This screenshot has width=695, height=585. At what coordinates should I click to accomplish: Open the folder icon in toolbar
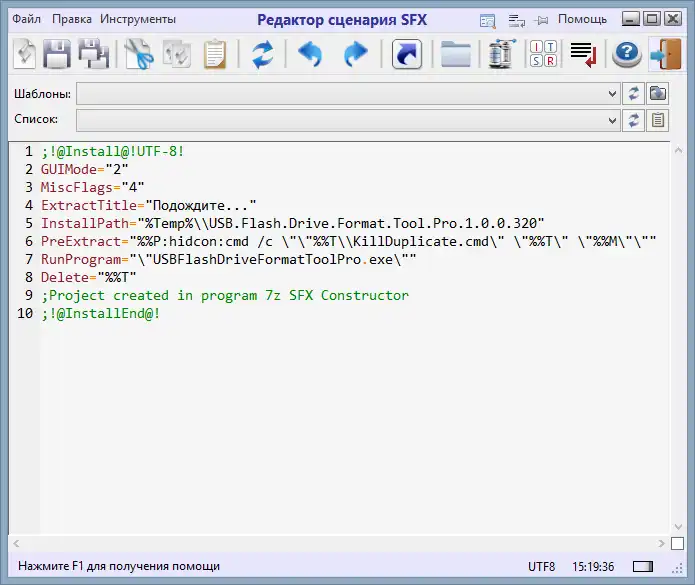coord(456,54)
